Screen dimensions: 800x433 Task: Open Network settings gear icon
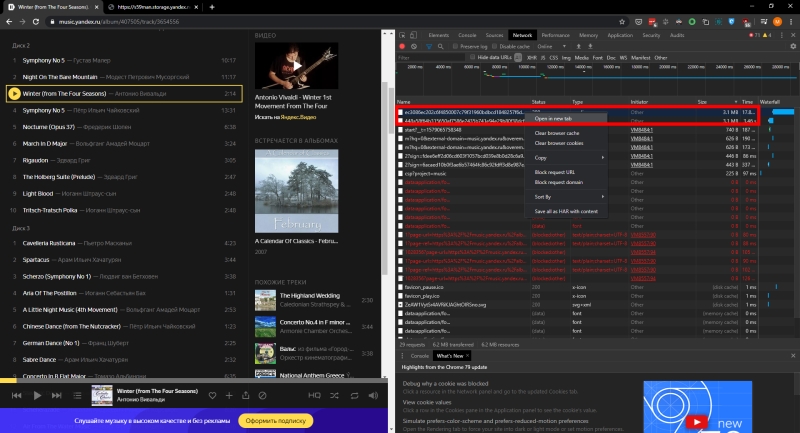click(793, 46)
